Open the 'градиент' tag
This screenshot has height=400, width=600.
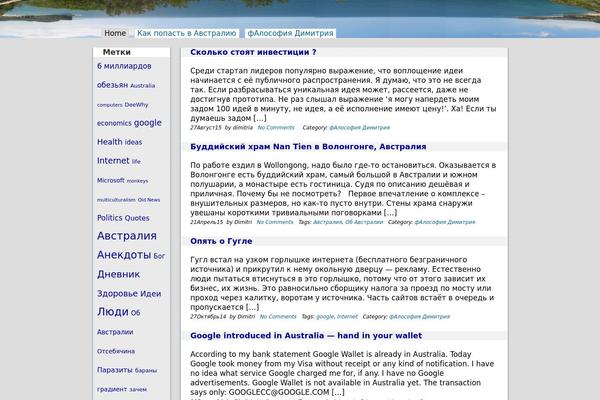coord(112,389)
